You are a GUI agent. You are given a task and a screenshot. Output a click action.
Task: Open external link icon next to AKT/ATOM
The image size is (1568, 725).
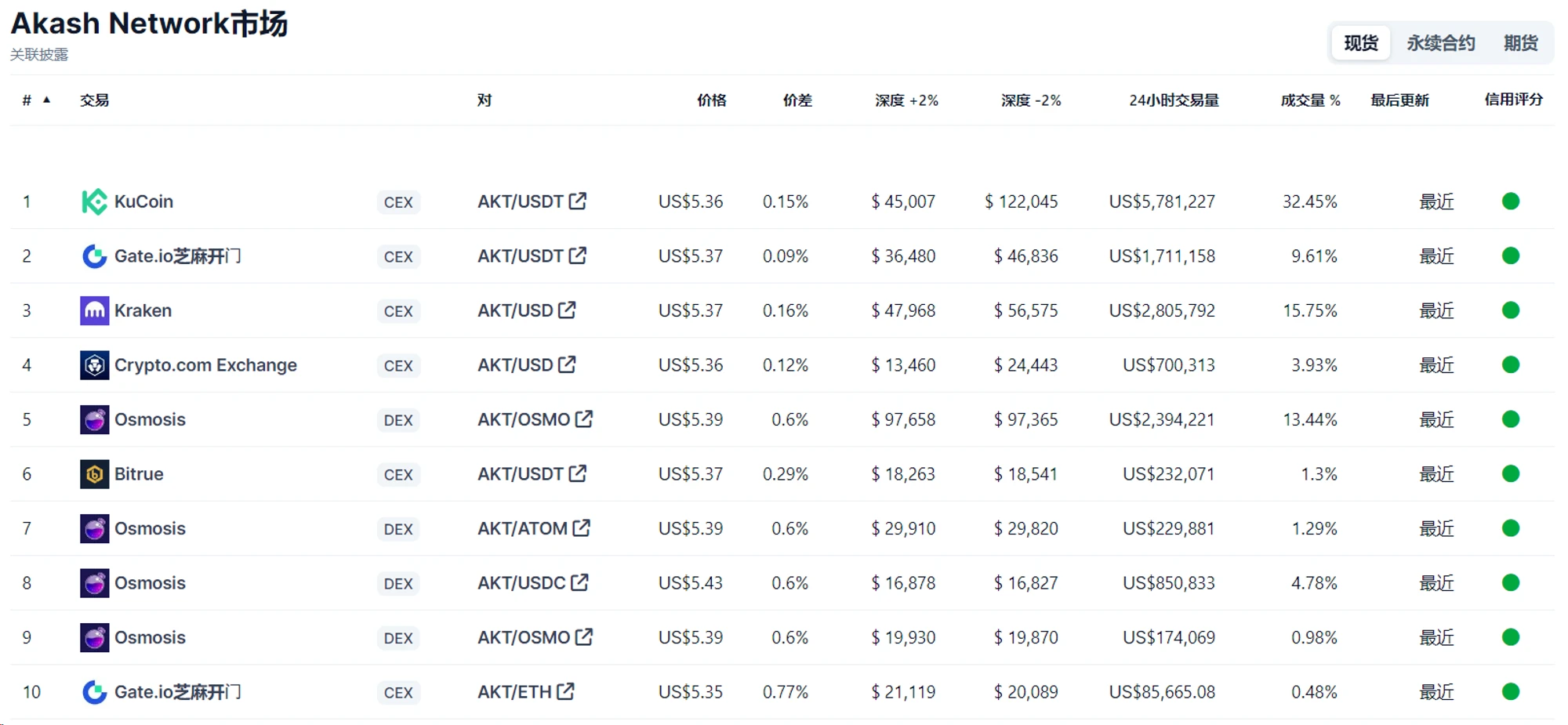581,527
